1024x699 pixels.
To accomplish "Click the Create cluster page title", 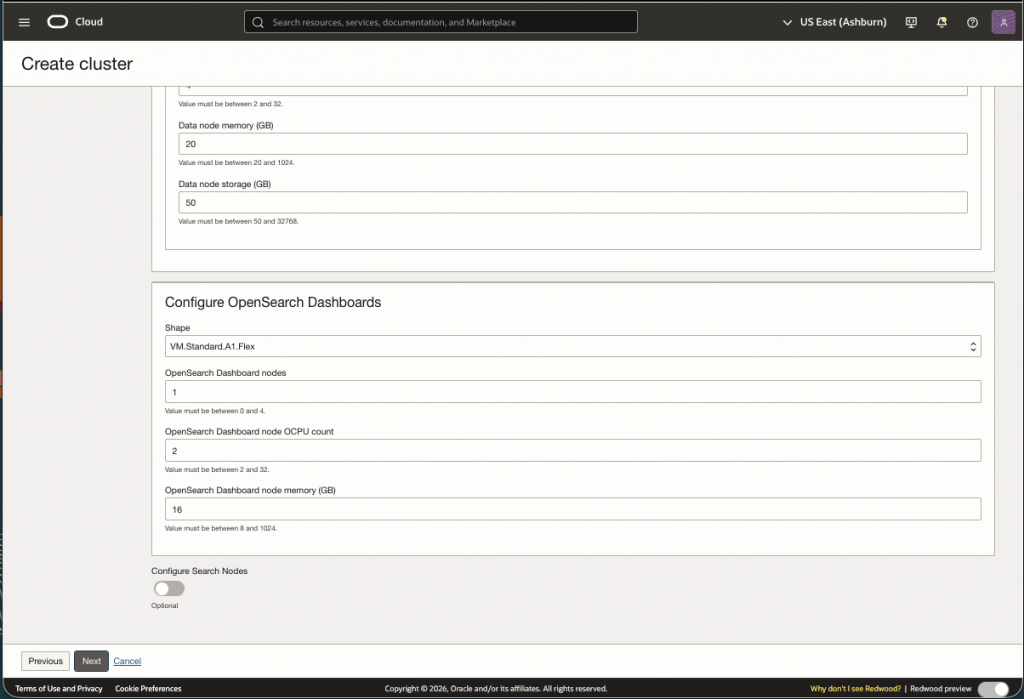I will [x=77, y=63].
